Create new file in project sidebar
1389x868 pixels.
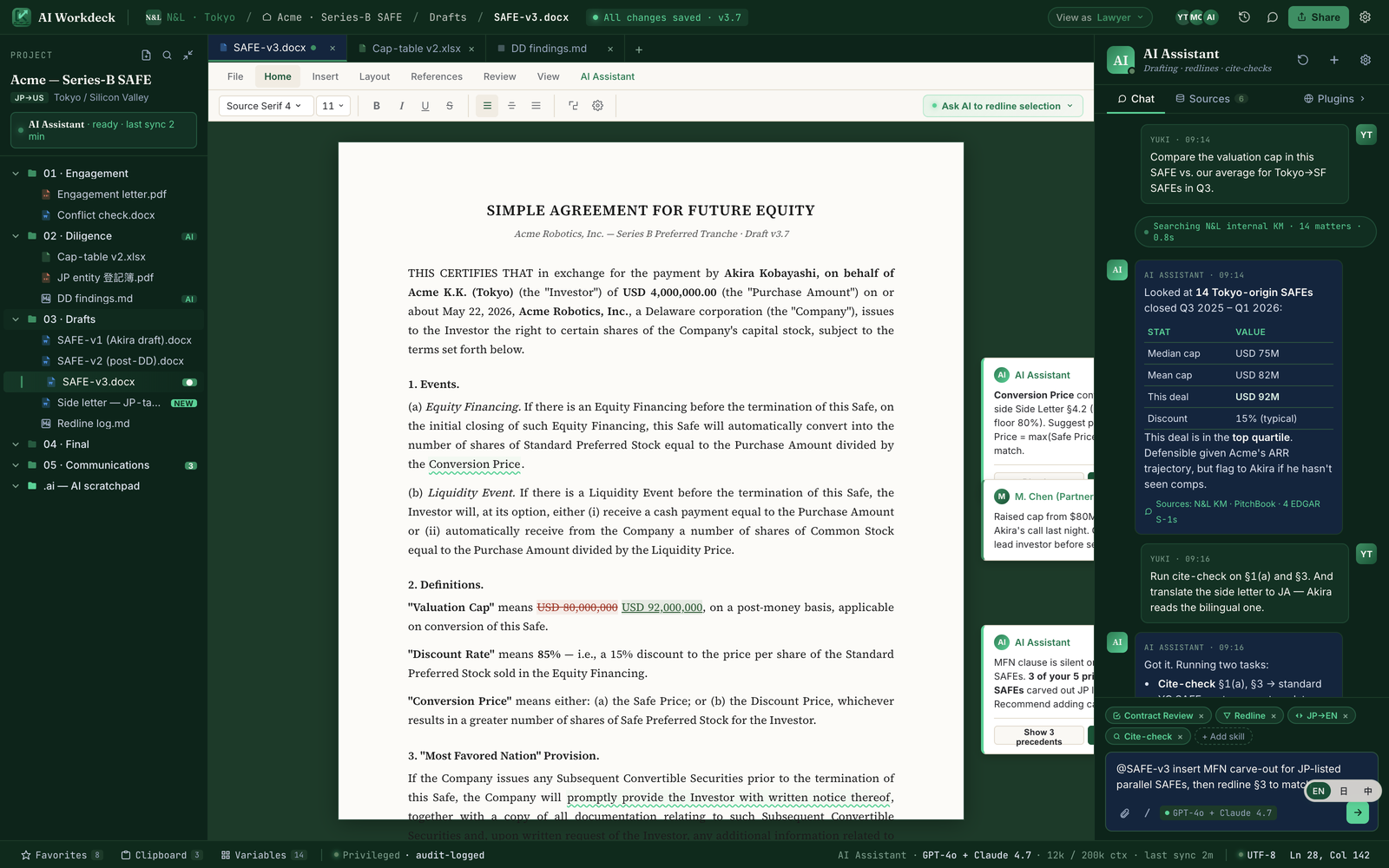click(146, 55)
